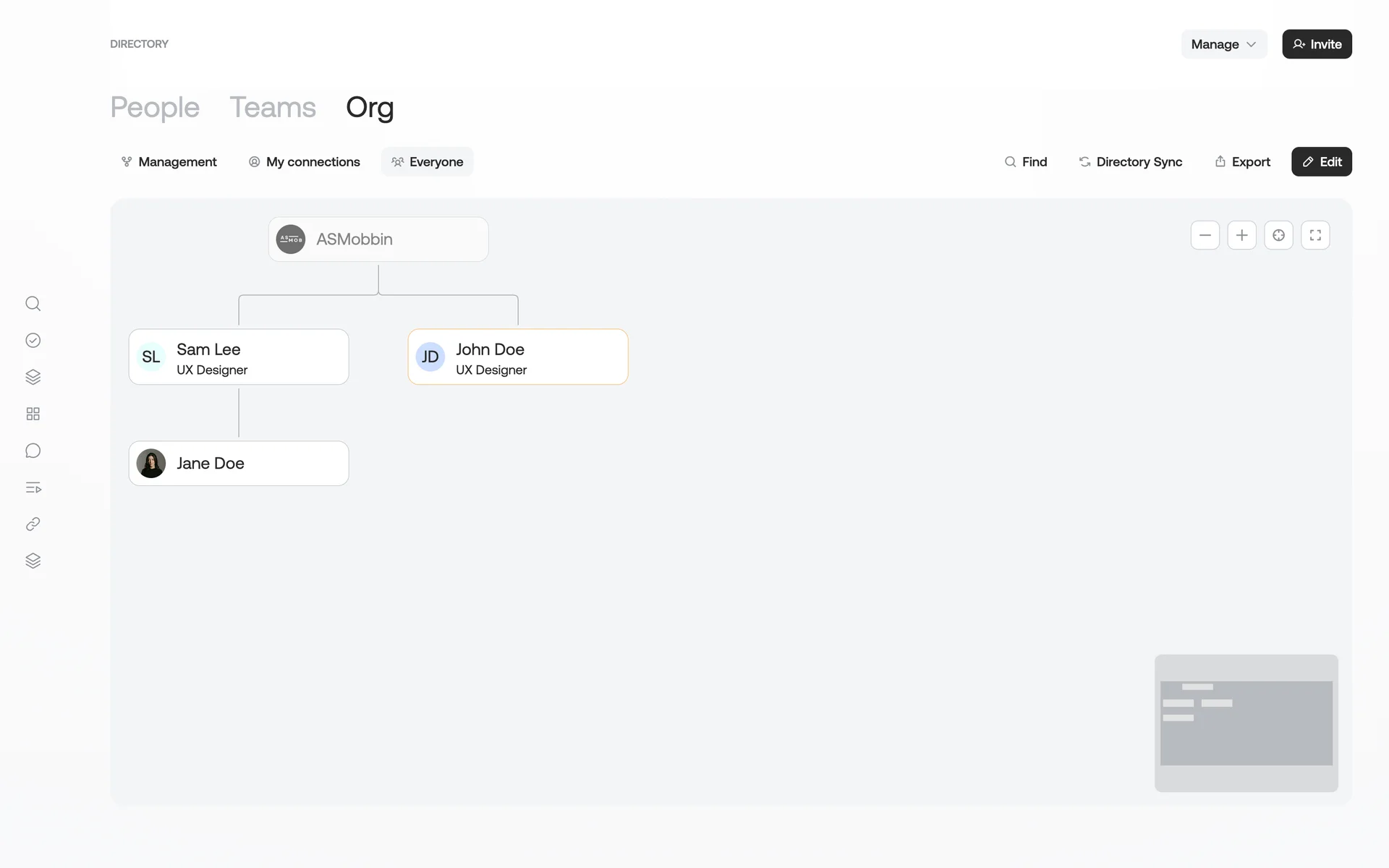This screenshot has height=868, width=1389.
Task: Open the checkmark tasks icon in sidebar
Action: pos(33,341)
